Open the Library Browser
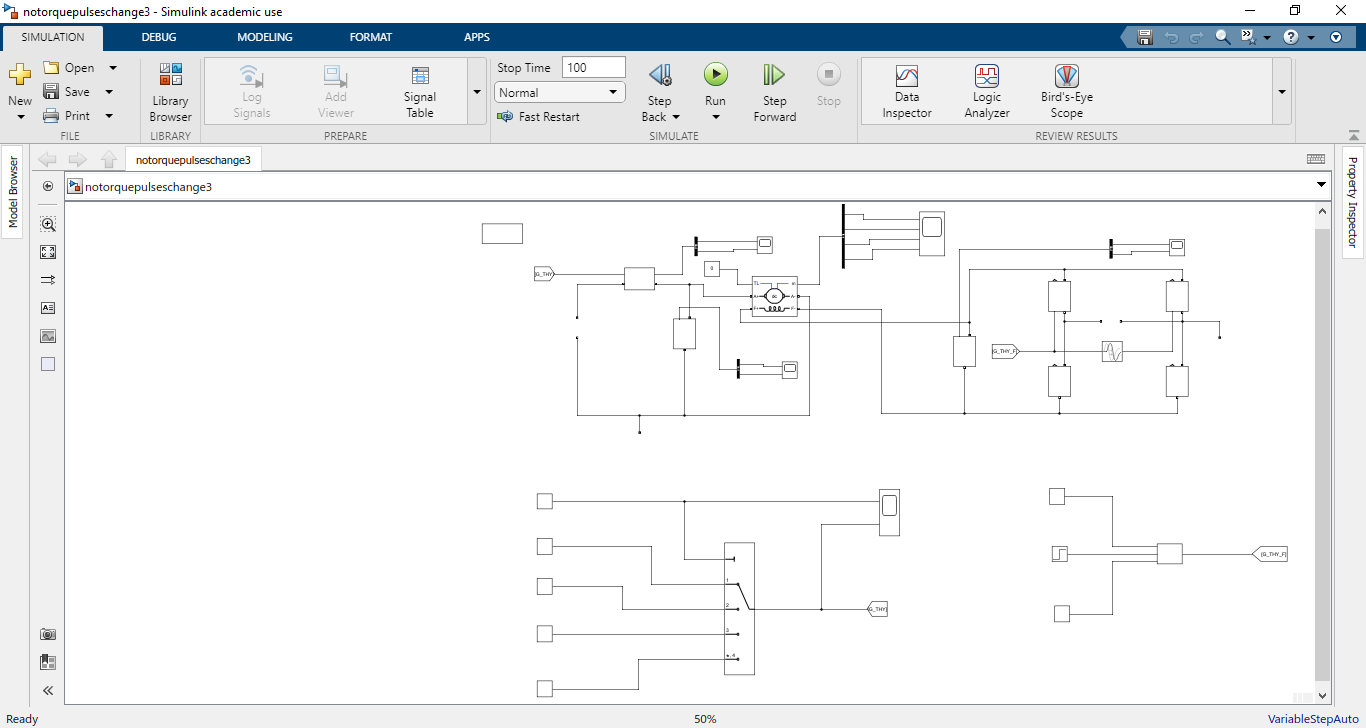The height and width of the screenshot is (728, 1366). 170,93
